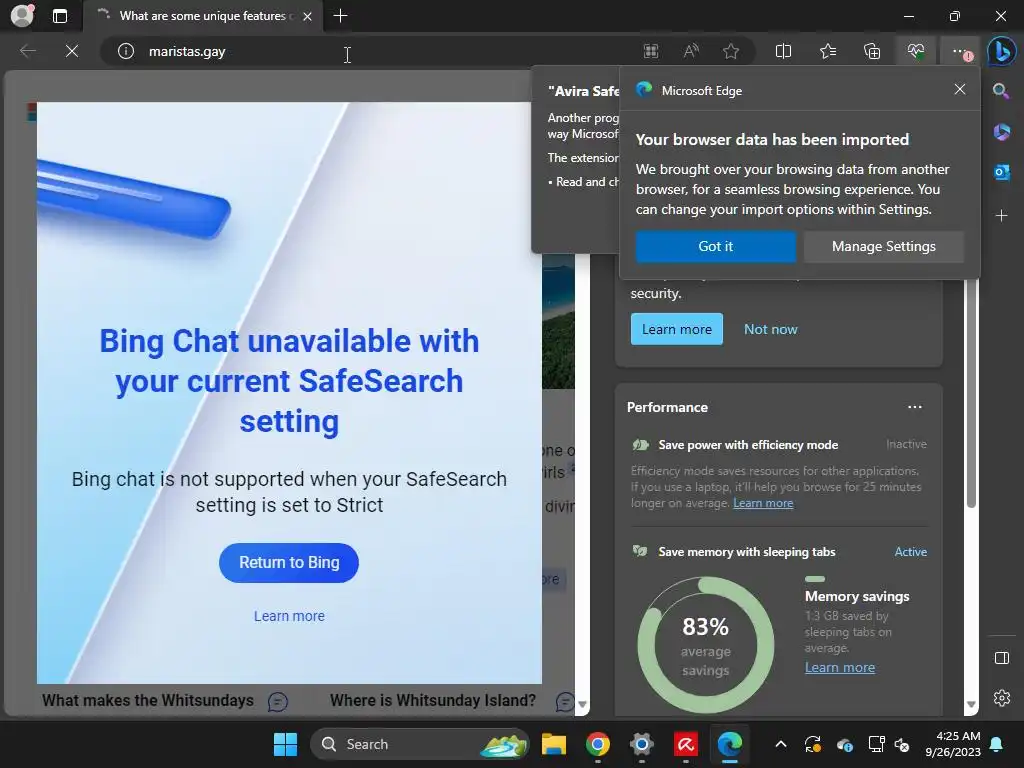Click the chat icon beside Whitsundays question
Viewport: 1024px width, 768px height.
(278, 701)
